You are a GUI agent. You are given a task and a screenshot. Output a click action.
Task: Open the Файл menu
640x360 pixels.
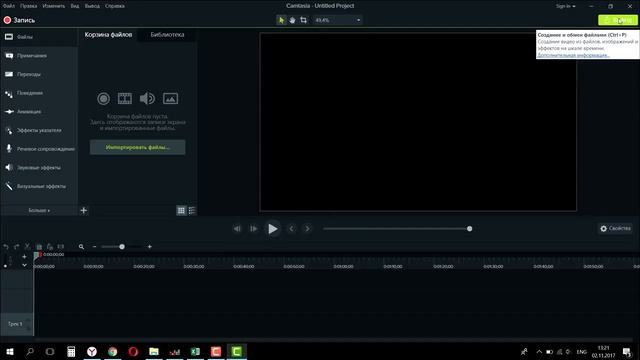pos(9,6)
